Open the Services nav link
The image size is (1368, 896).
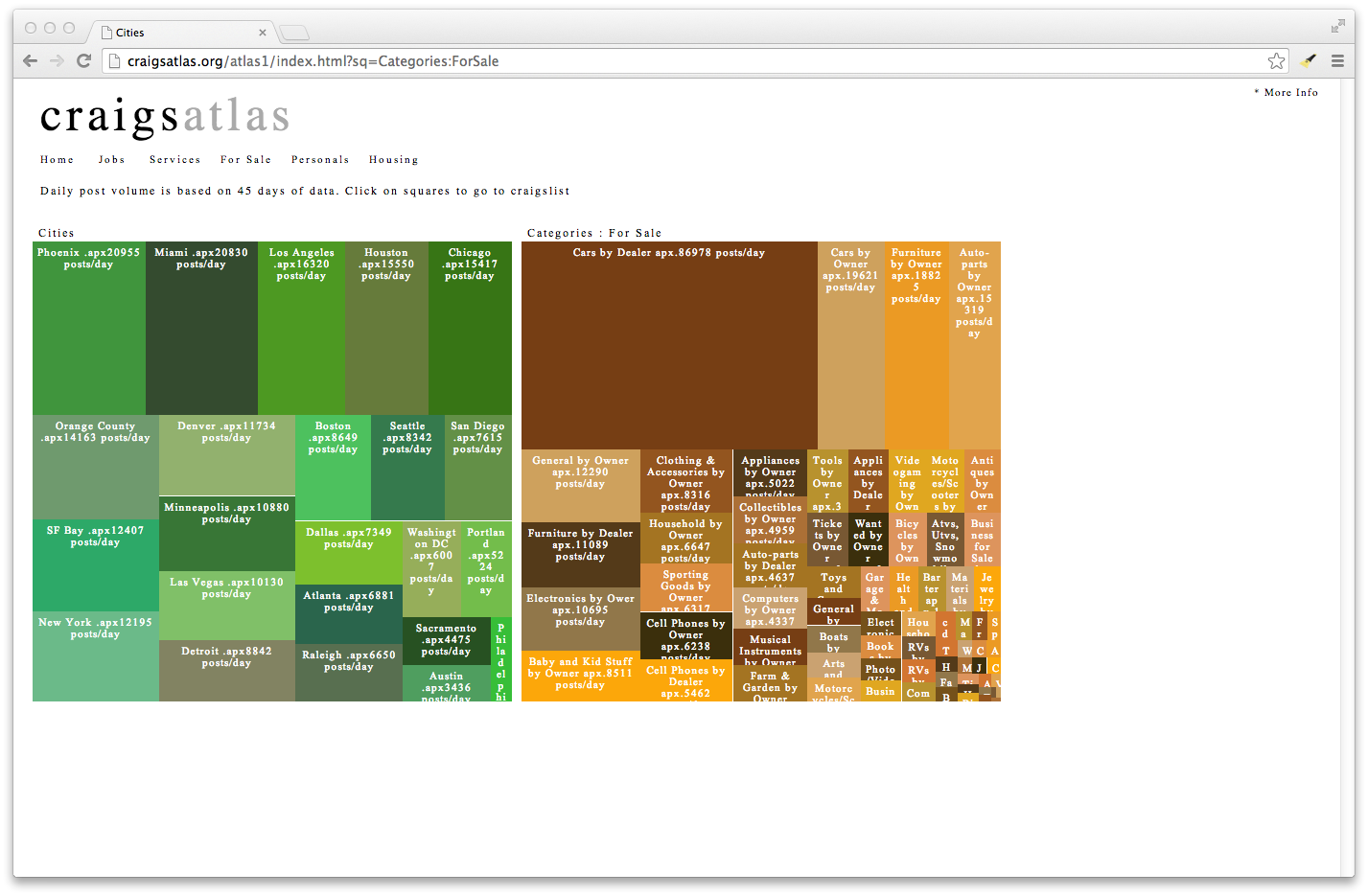click(x=174, y=160)
